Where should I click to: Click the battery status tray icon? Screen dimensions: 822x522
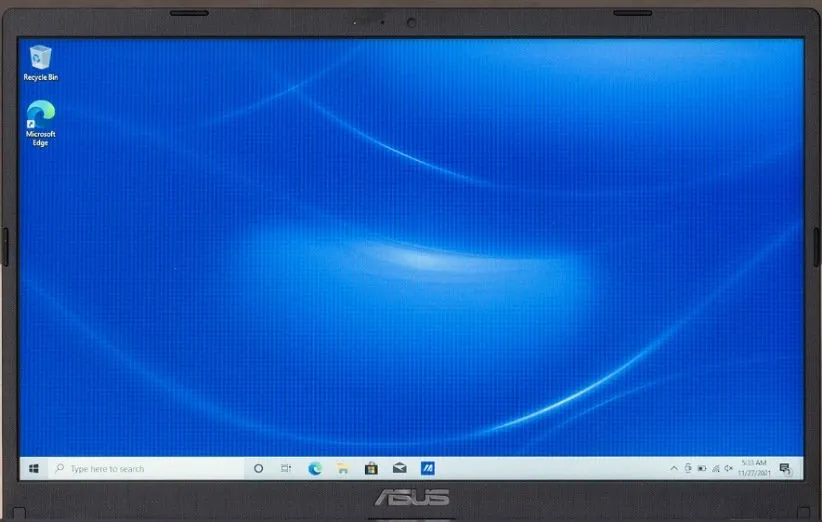pos(701,468)
